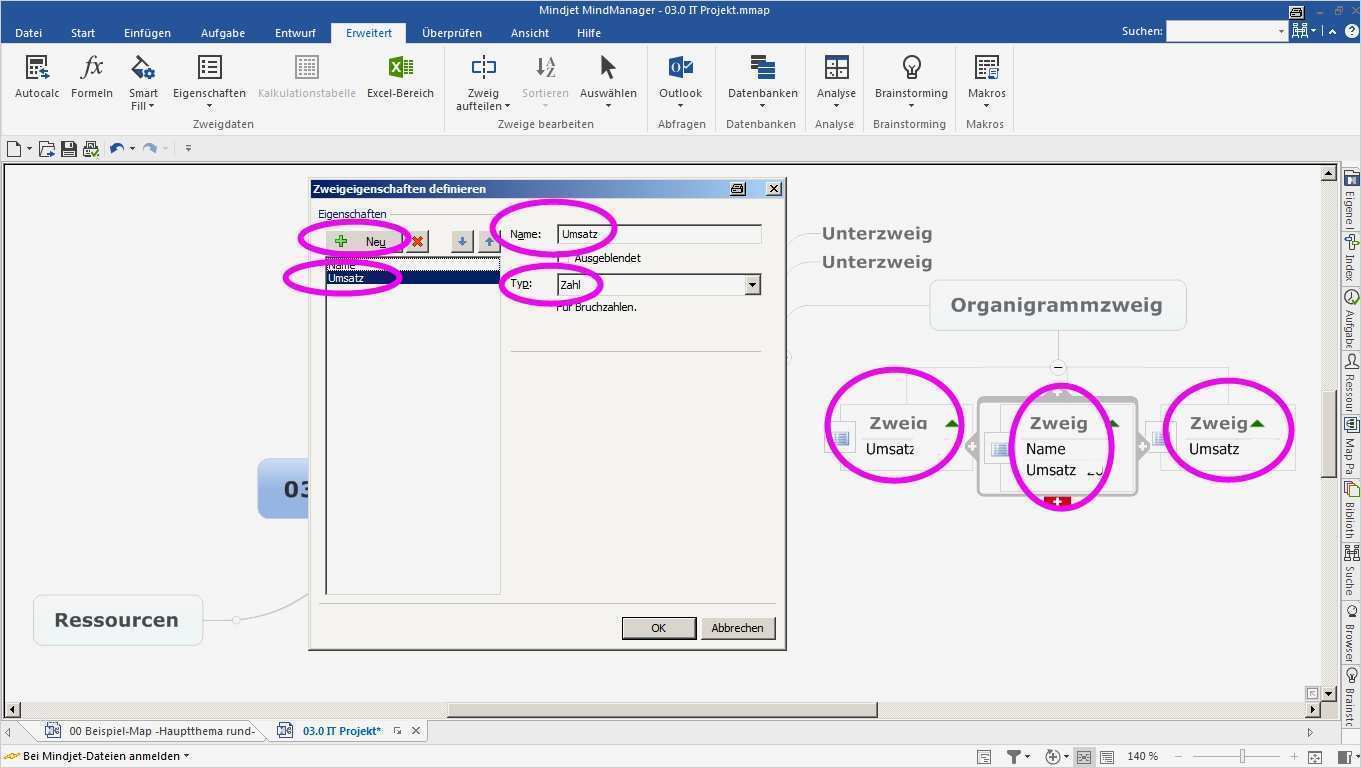The width and height of the screenshot is (1361, 768).
Task: Select the Ressourcen topic on the map
Action: [117, 620]
